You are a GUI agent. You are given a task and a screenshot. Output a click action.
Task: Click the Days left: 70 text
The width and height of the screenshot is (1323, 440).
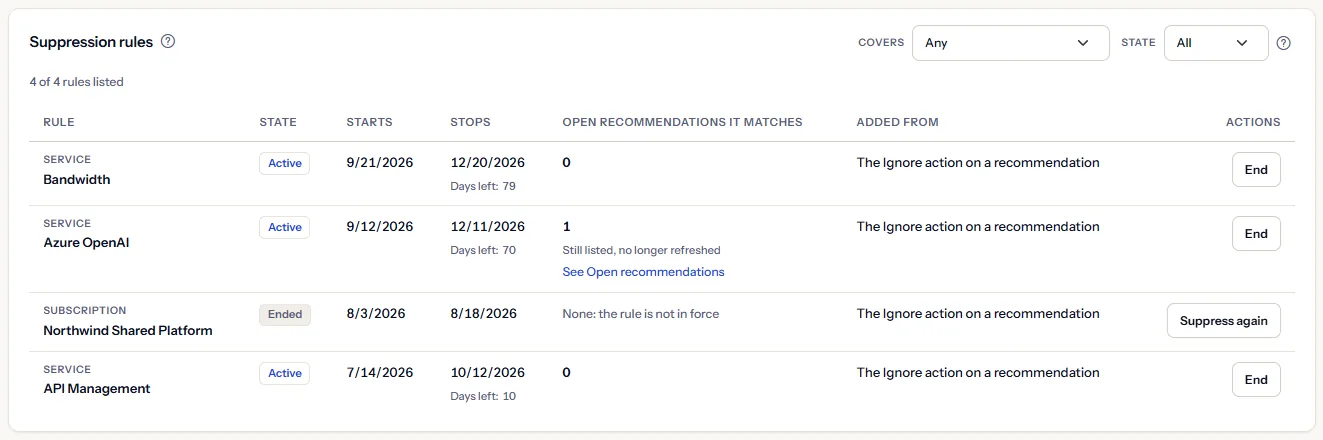(483, 251)
